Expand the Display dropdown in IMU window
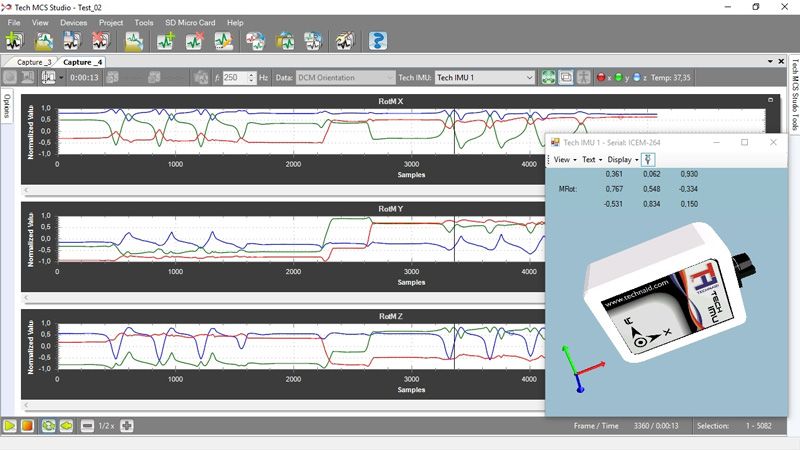Viewport: 800px width, 450px height. point(622,159)
